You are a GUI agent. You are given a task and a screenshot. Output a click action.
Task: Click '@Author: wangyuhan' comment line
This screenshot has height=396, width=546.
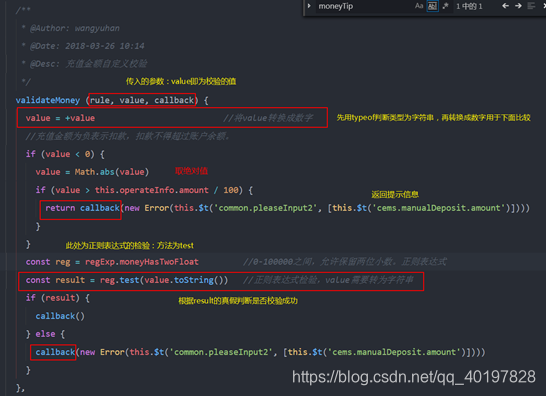pos(71,28)
